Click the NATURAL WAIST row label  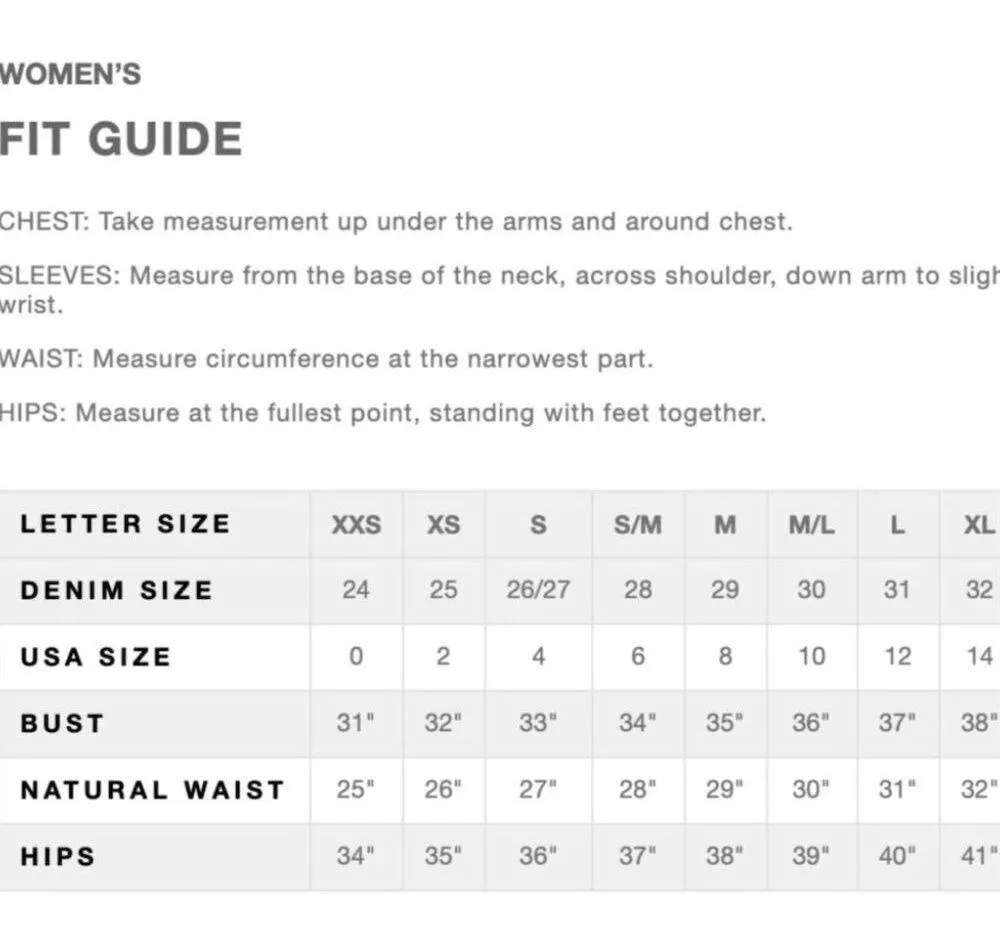click(x=152, y=790)
